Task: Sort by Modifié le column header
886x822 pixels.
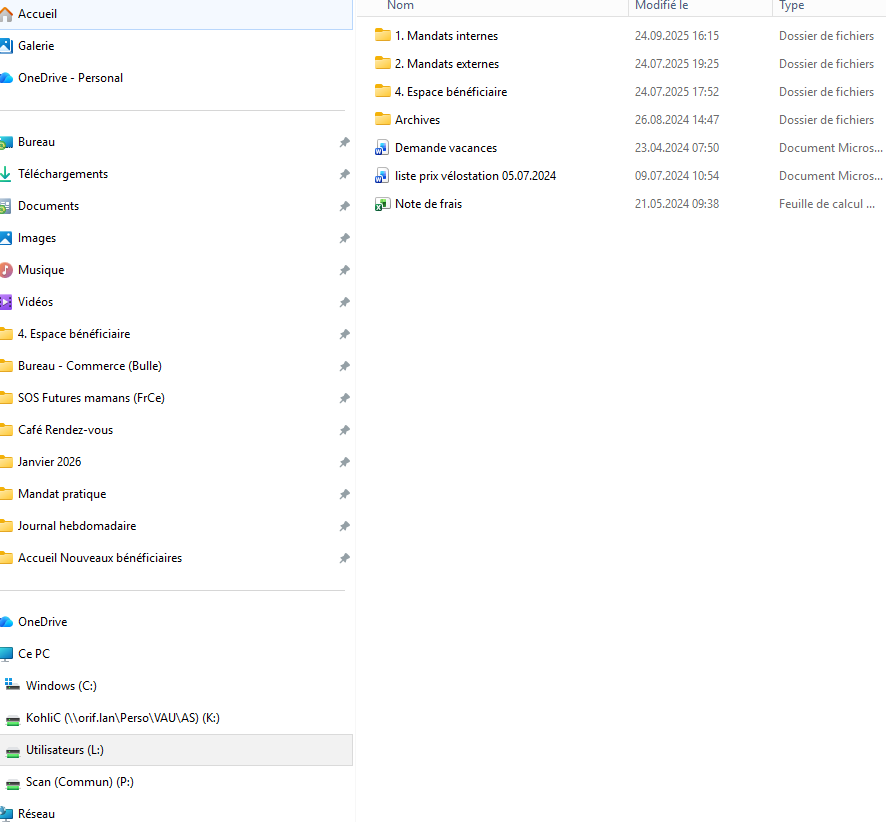Action: (661, 6)
